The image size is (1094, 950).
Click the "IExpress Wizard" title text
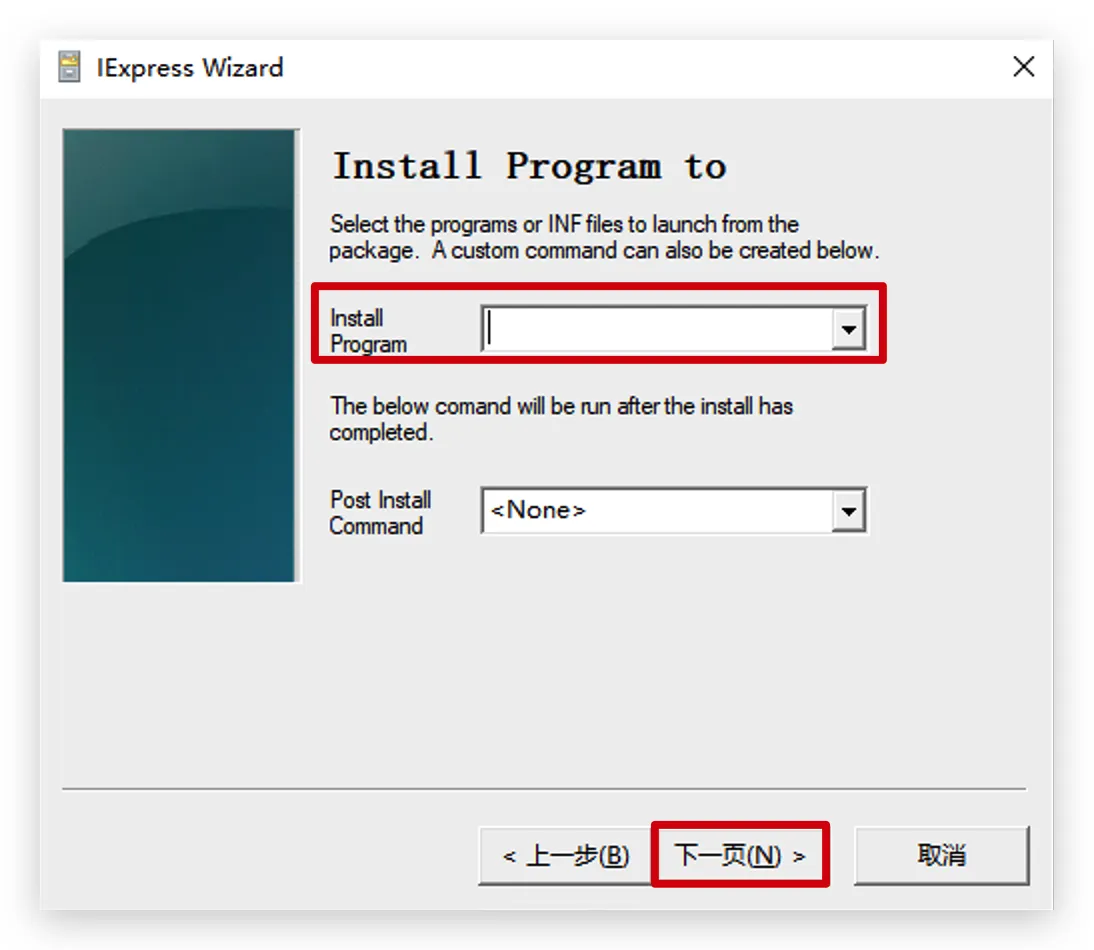190,68
